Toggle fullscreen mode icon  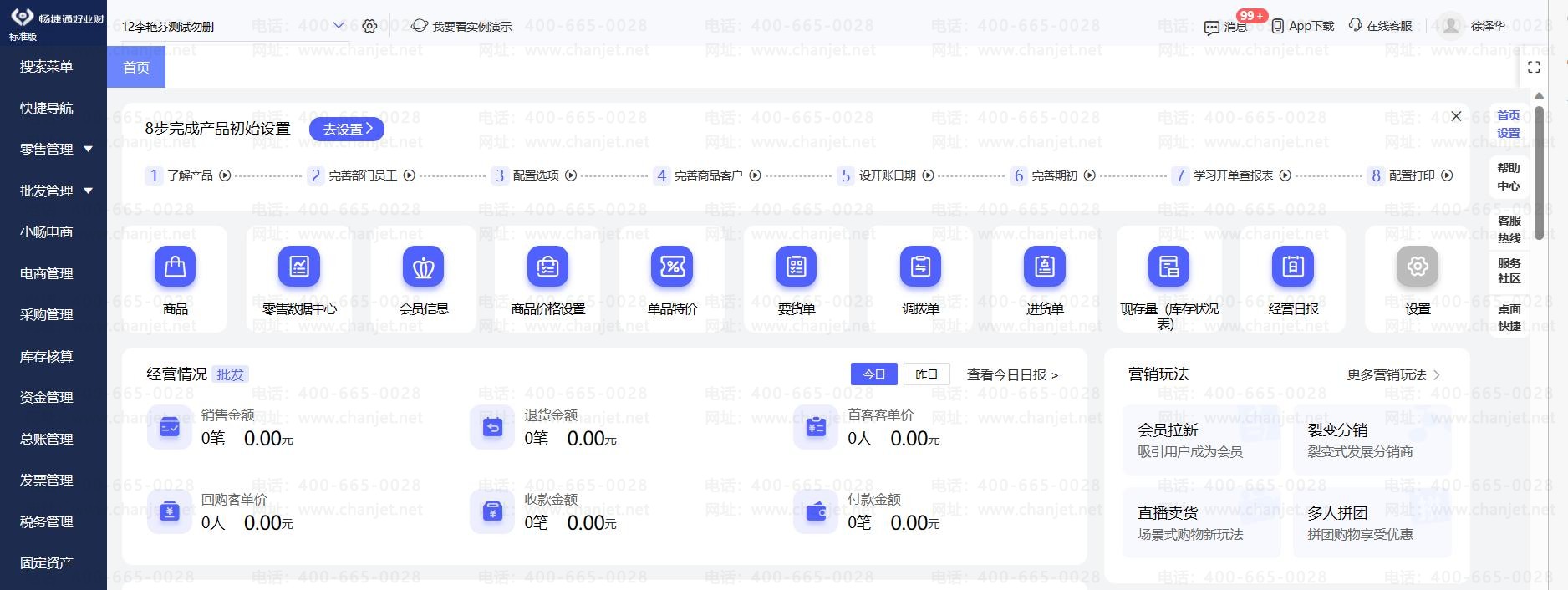pyautogui.click(x=1534, y=67)
